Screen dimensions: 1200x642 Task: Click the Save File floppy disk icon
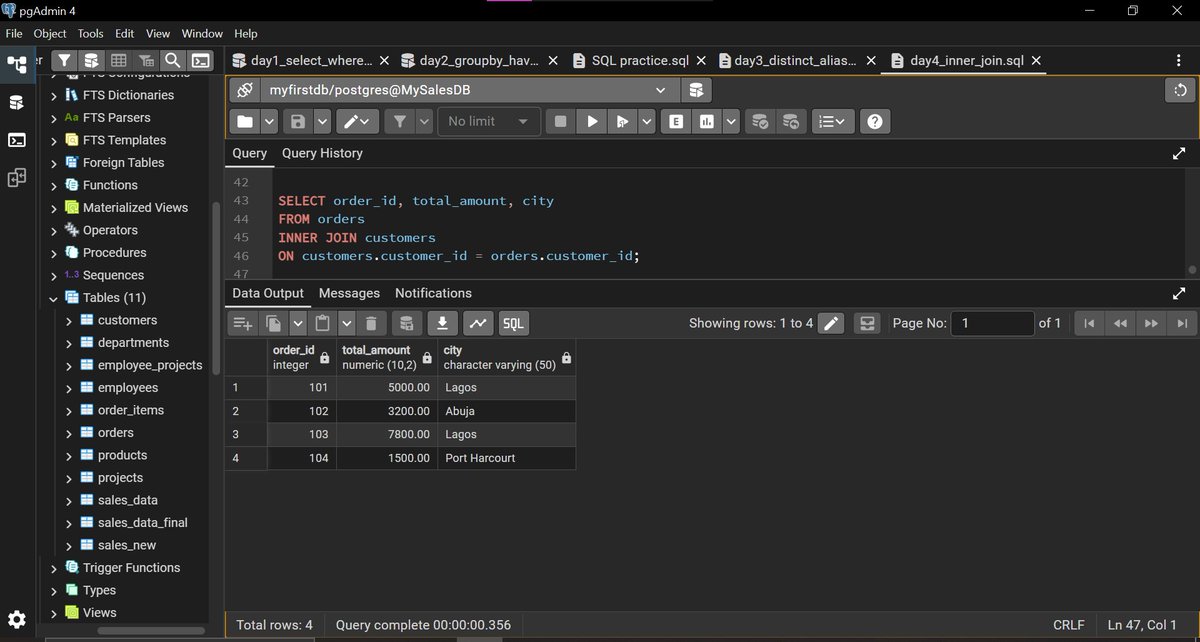(298, 121)
